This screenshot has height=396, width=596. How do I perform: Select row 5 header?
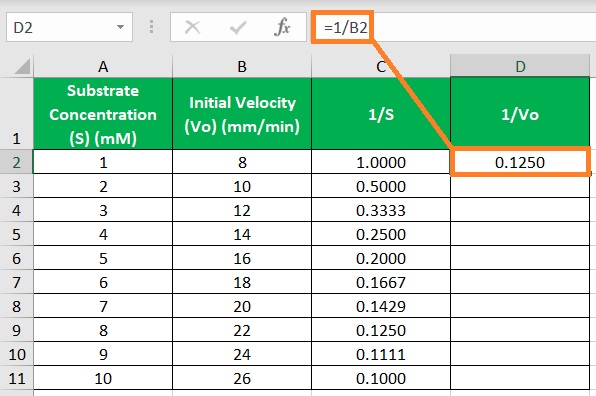(16, 234)
